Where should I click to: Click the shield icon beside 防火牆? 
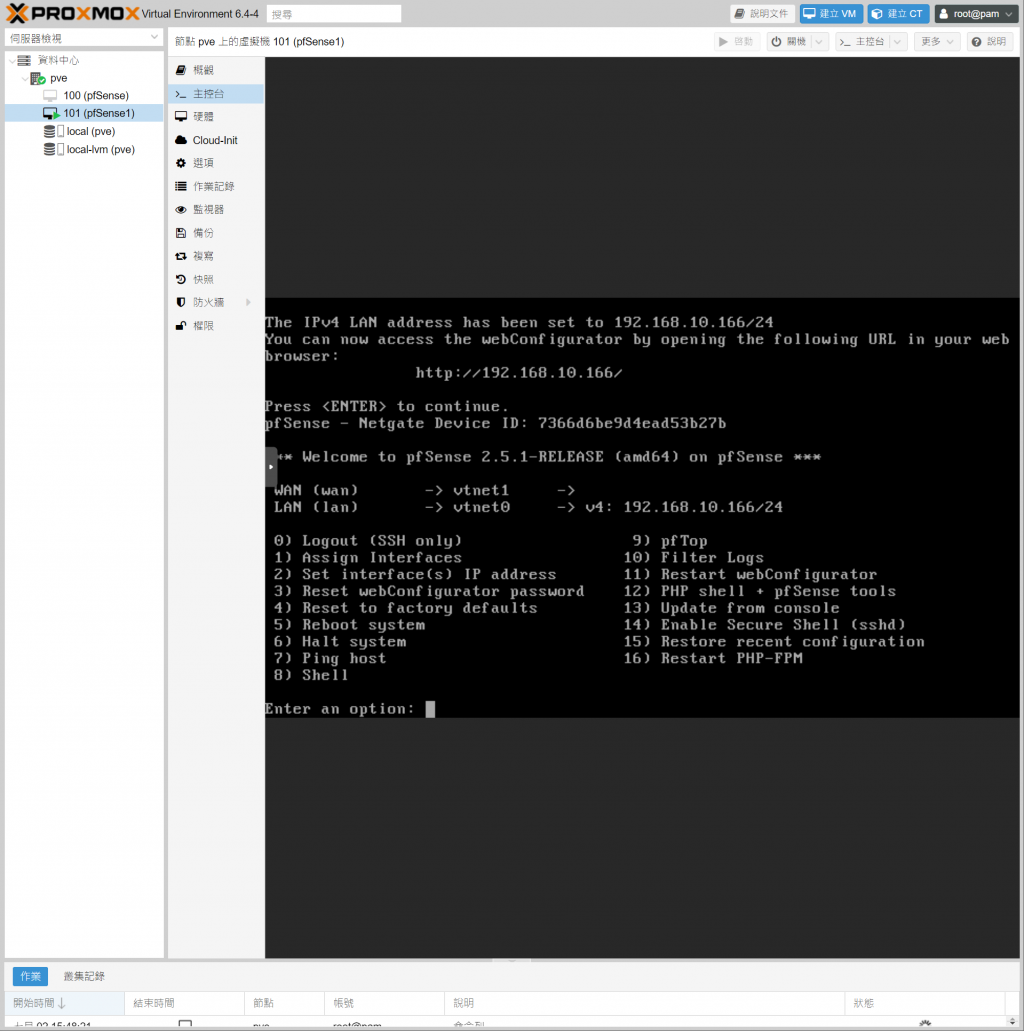pos(181,302)
